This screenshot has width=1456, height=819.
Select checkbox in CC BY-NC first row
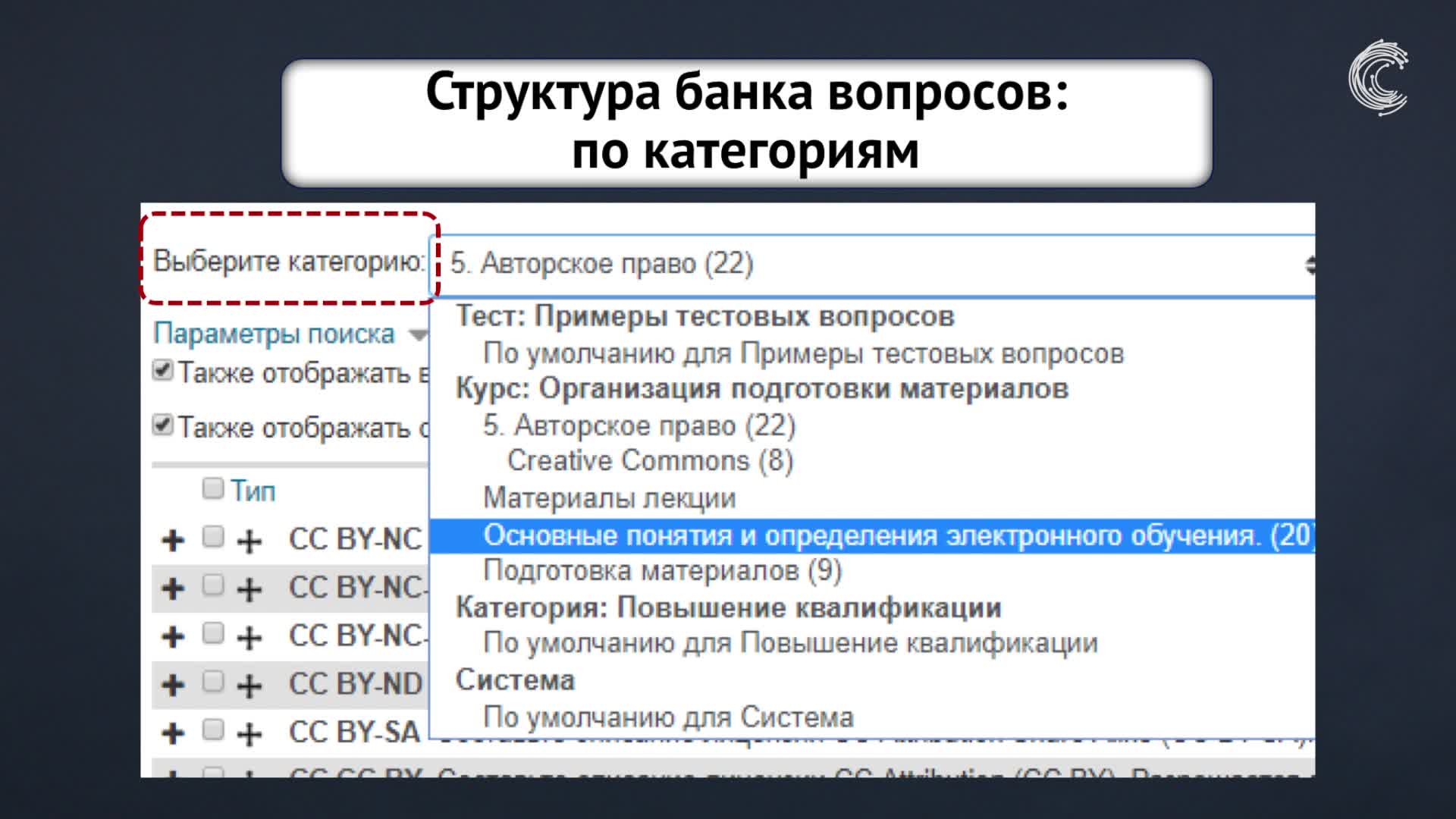coord(213,537)
